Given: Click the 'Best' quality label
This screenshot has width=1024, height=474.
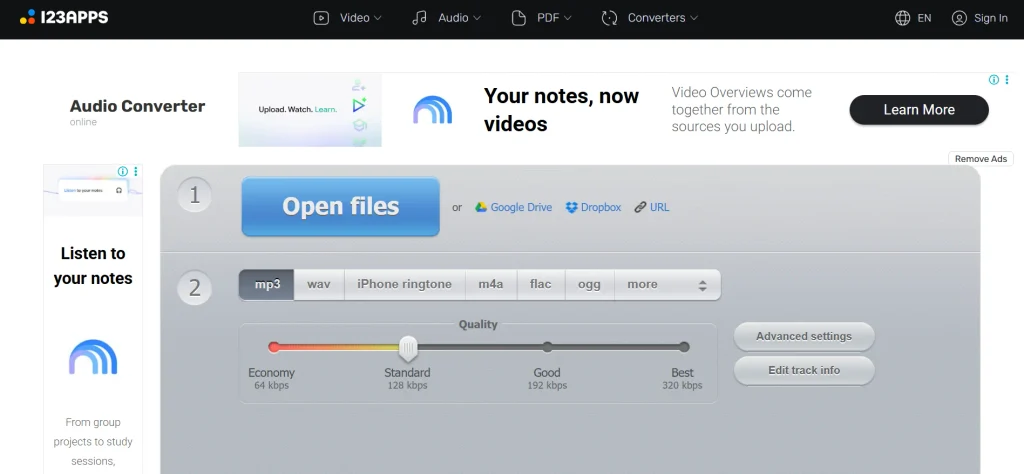Looking at the screenshot, I should [x=682, y=373].
